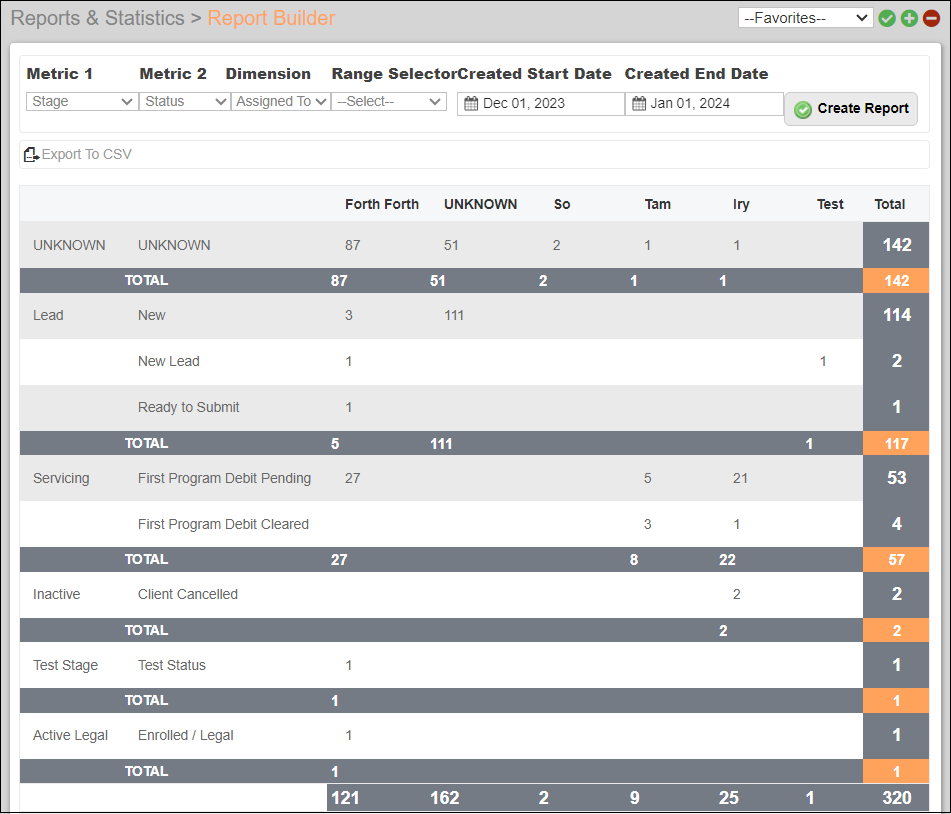Viewport: 951px width, 814px height.
Task: Click the Test Status row label
Action: (172, 665)
